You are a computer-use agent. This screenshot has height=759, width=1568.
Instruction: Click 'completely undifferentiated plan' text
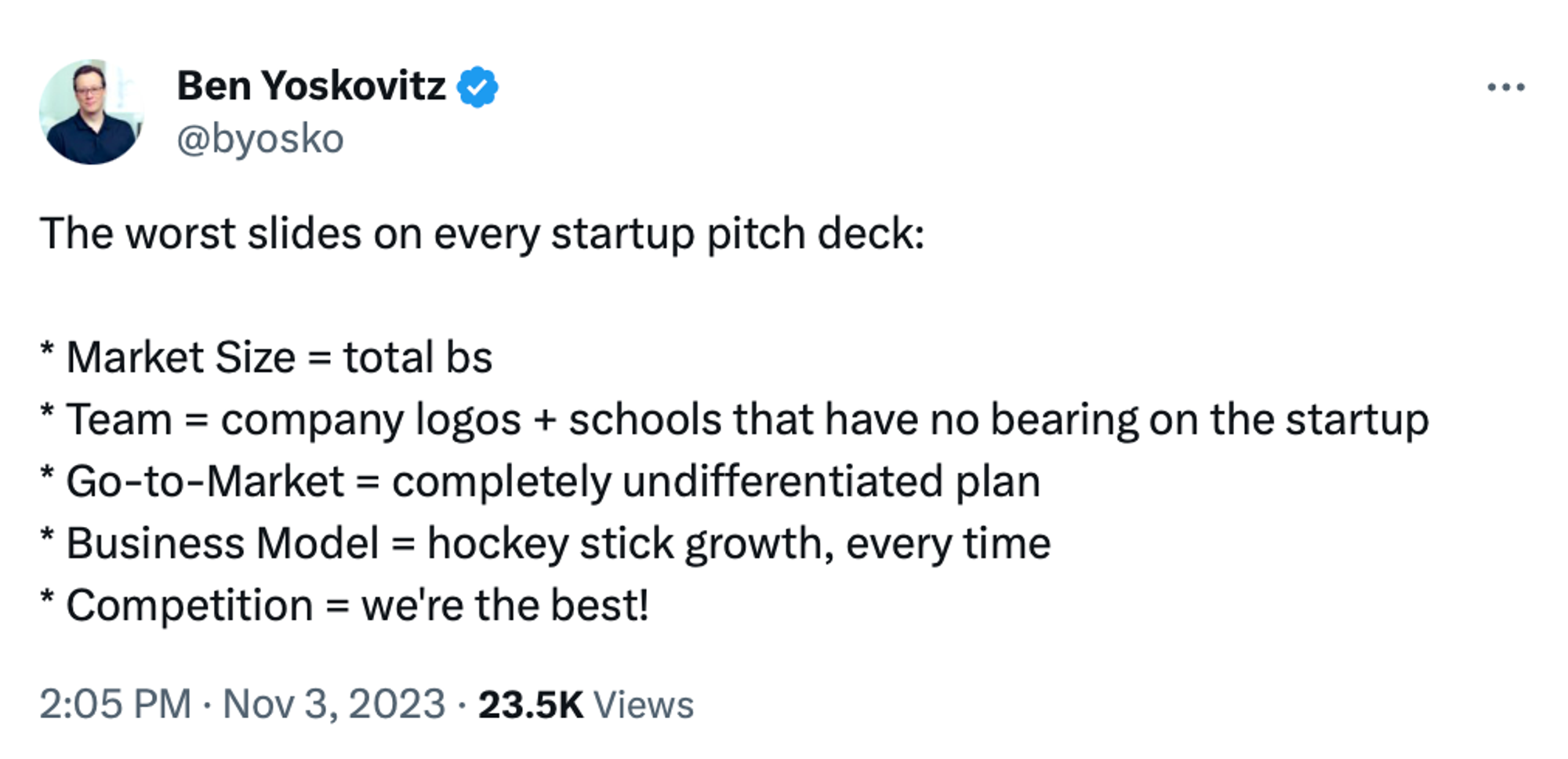click(716, 481)
